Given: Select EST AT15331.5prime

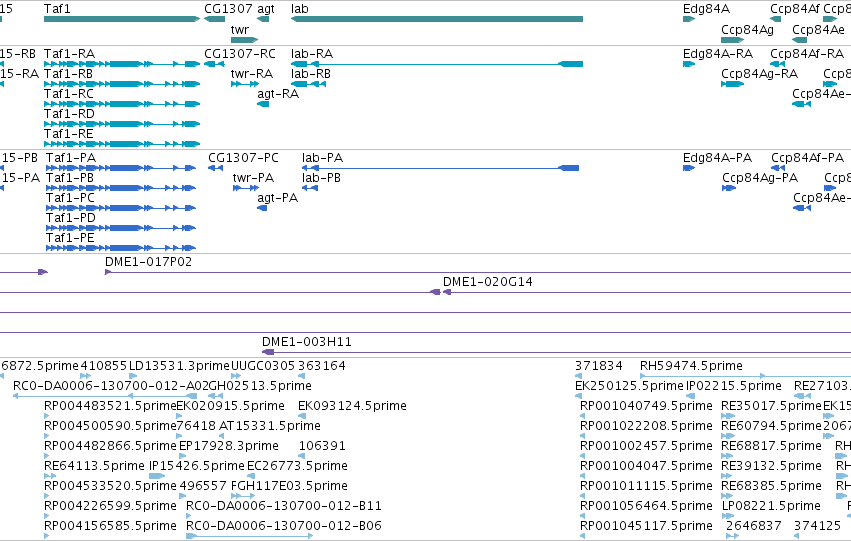Looking at the screenshot, I should [270, 427].
